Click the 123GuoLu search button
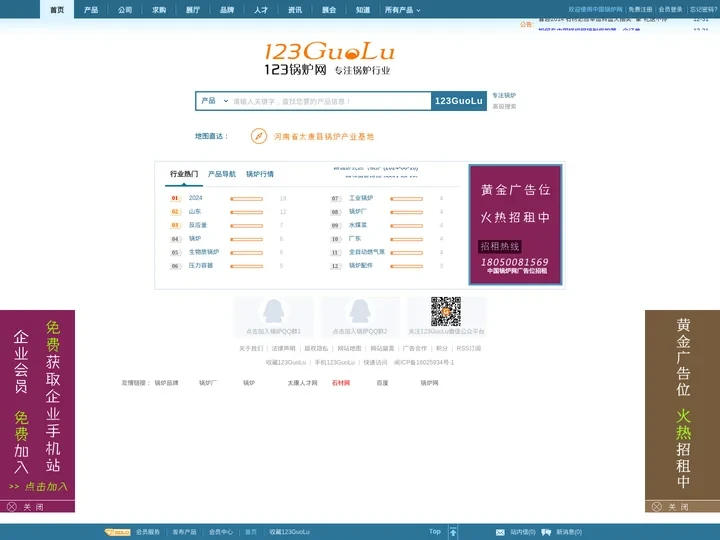Screen dimensions: 720x540 click(459, 101)
